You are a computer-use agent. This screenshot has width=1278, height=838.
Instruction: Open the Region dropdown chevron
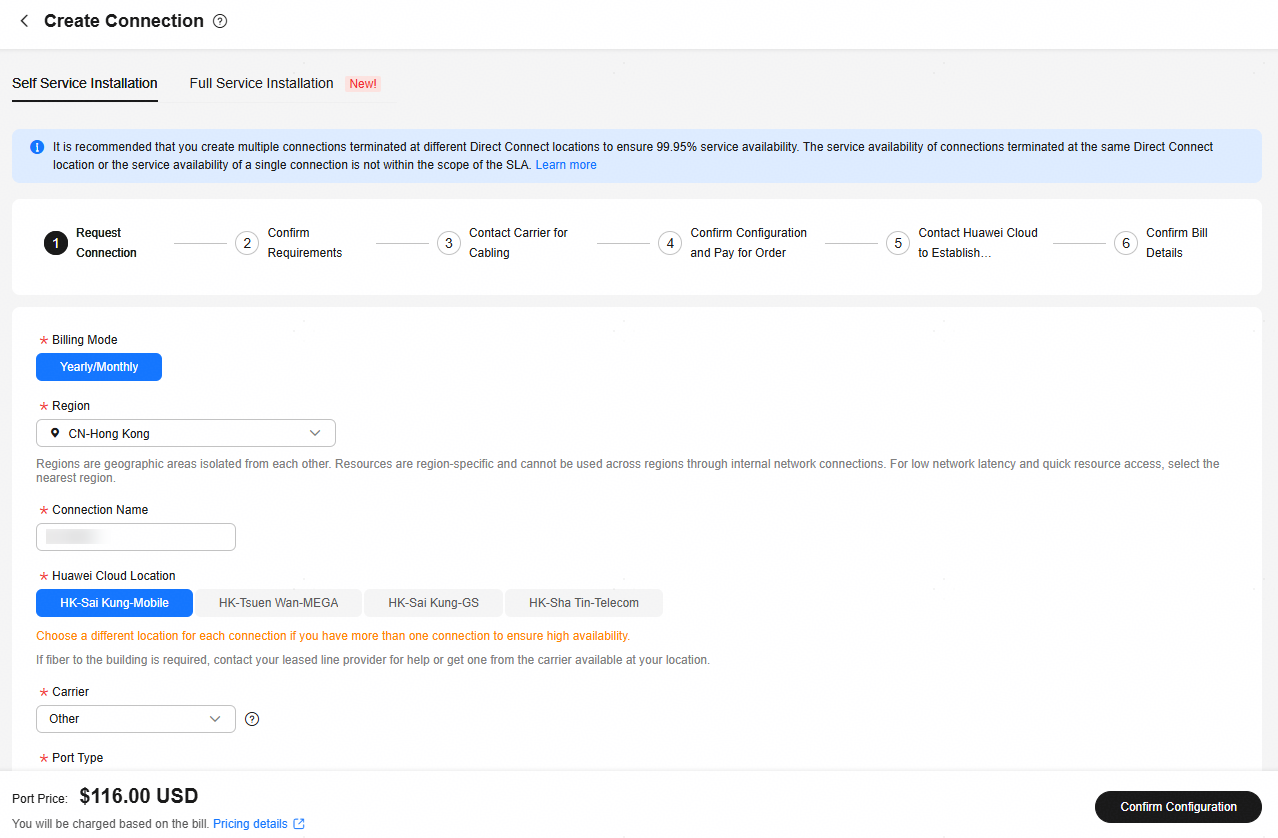(315, 433)
